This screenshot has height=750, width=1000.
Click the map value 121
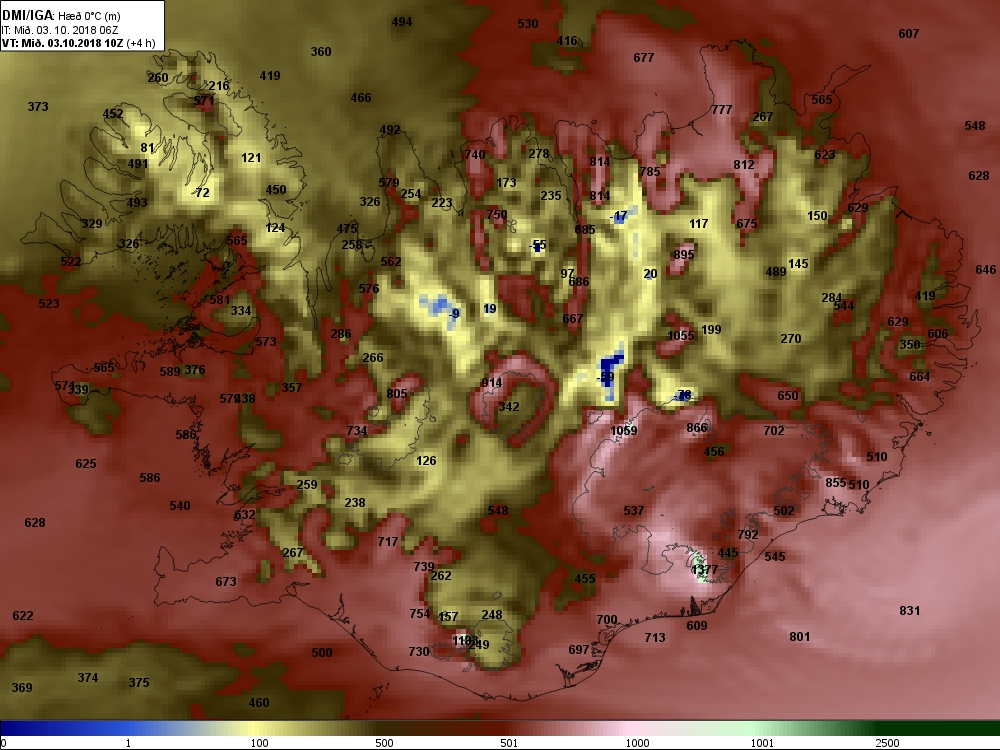click(x=251, y=158)
